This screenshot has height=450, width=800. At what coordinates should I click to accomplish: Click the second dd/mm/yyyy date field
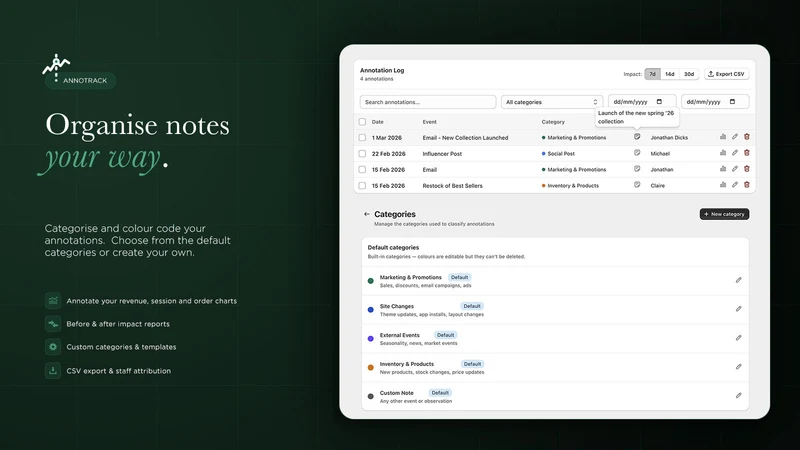(x=715, y=102)
